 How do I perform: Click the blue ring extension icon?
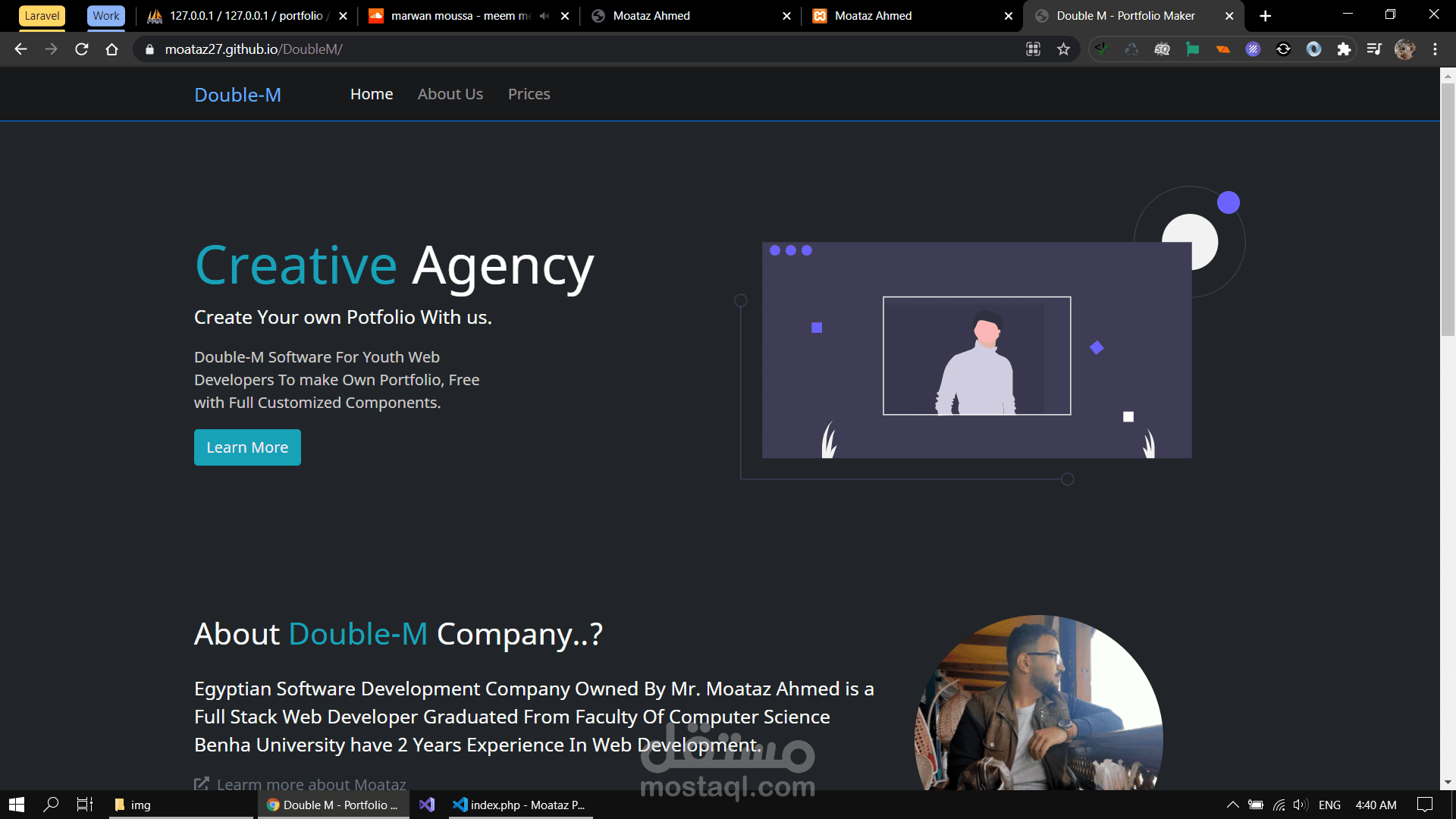pyautogui.click(x=1313, y=49)
